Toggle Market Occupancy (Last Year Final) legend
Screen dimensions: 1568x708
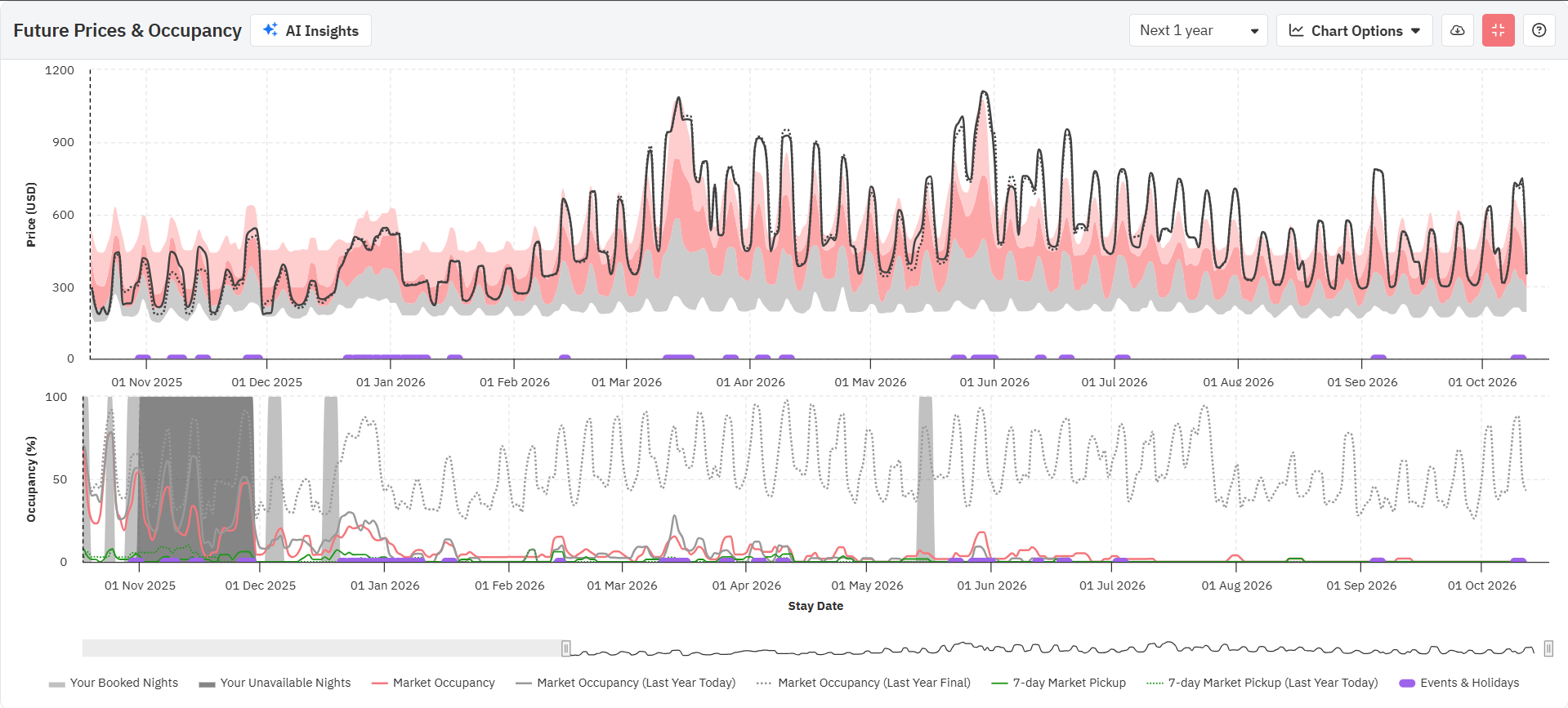[x=864, y=683]
